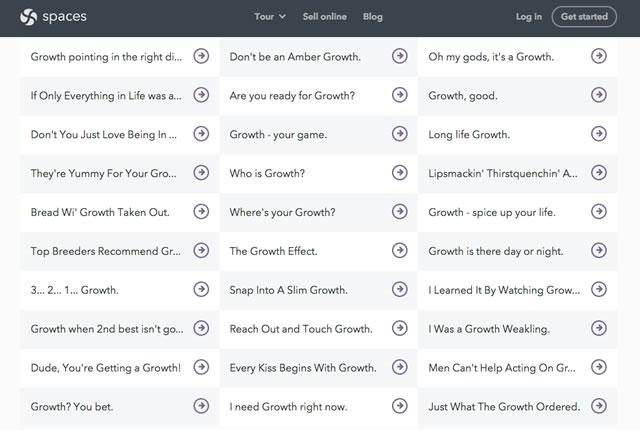Image resolution: width=640 pixels, height=430 pixels.
Task: Click arrow icon beside "Don't be an Amber Growth."
Action: [x=400, y=56]
